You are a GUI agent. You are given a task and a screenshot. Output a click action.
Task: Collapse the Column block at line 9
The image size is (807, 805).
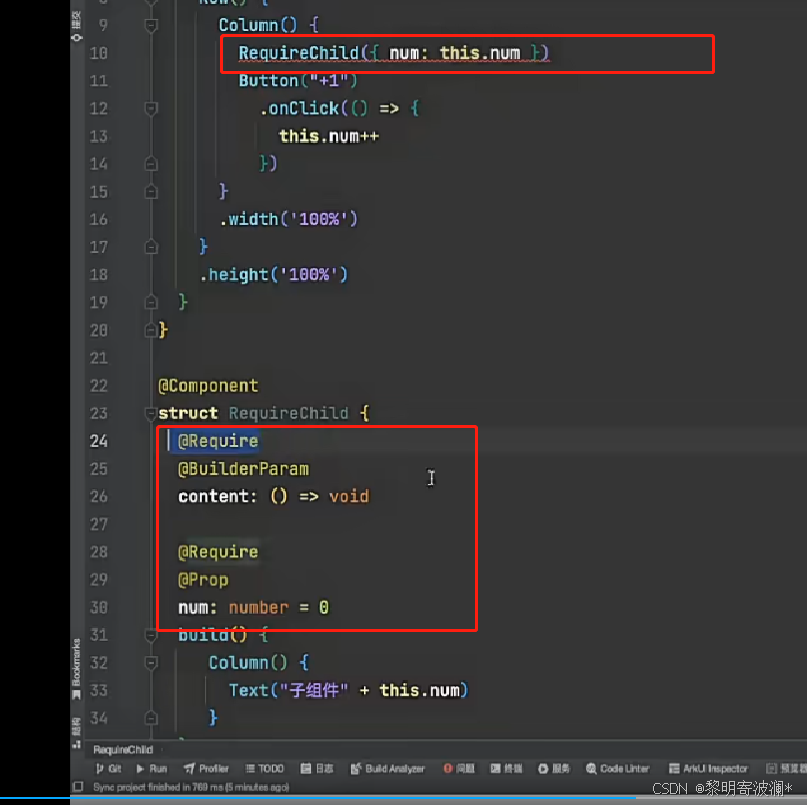pyautogui.click(x=151, y=25)
